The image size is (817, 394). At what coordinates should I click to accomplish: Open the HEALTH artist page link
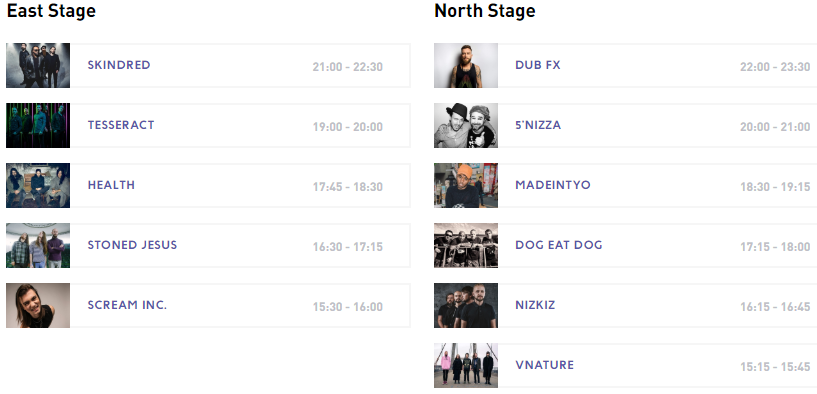[x=111, y=185]
